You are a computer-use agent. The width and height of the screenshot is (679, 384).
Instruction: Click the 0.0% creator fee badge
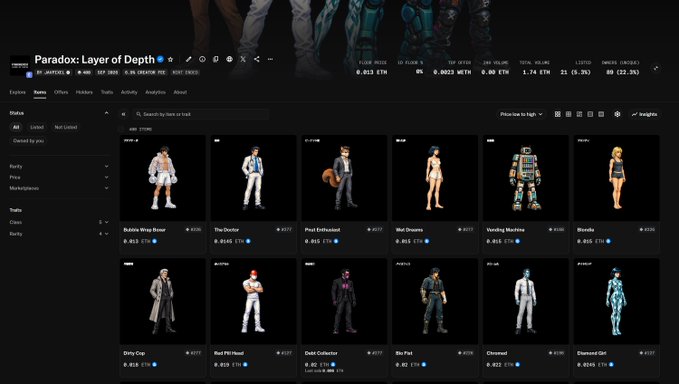[145, 72]
